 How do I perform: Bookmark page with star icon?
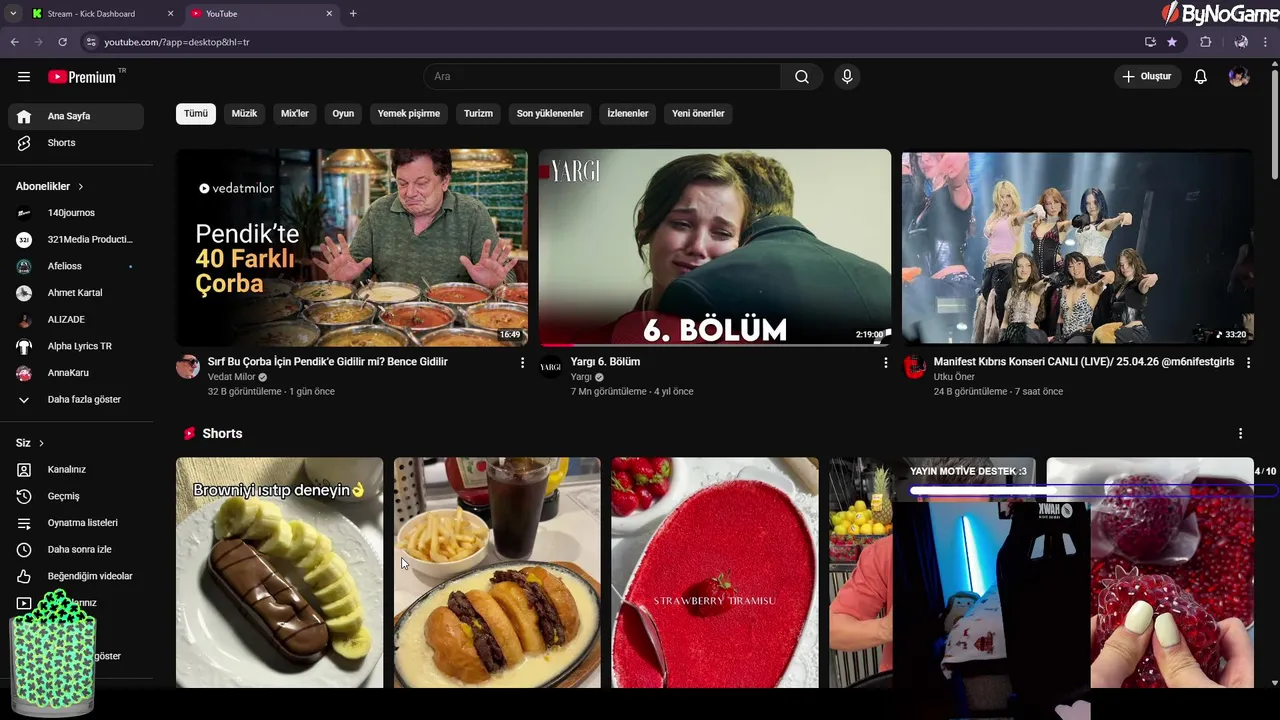coord(1172,42)
